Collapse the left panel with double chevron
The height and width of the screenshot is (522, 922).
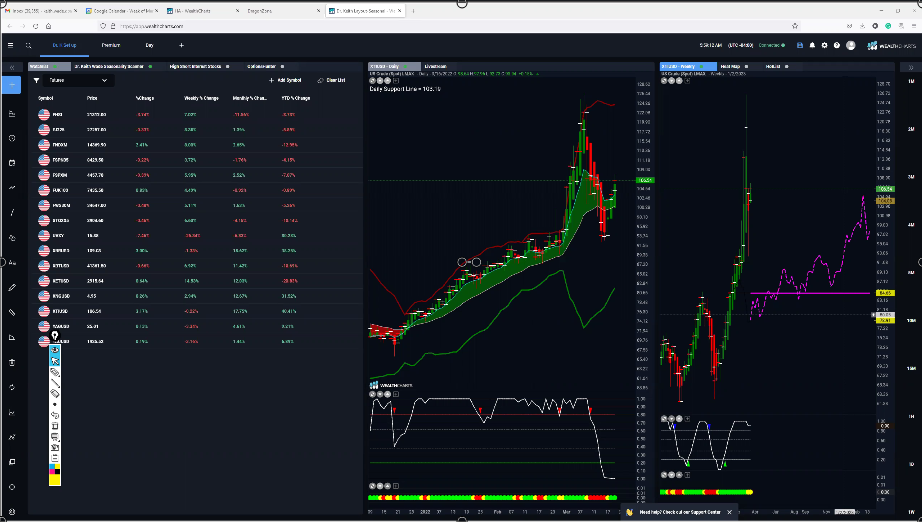click(x=12, y=68)
